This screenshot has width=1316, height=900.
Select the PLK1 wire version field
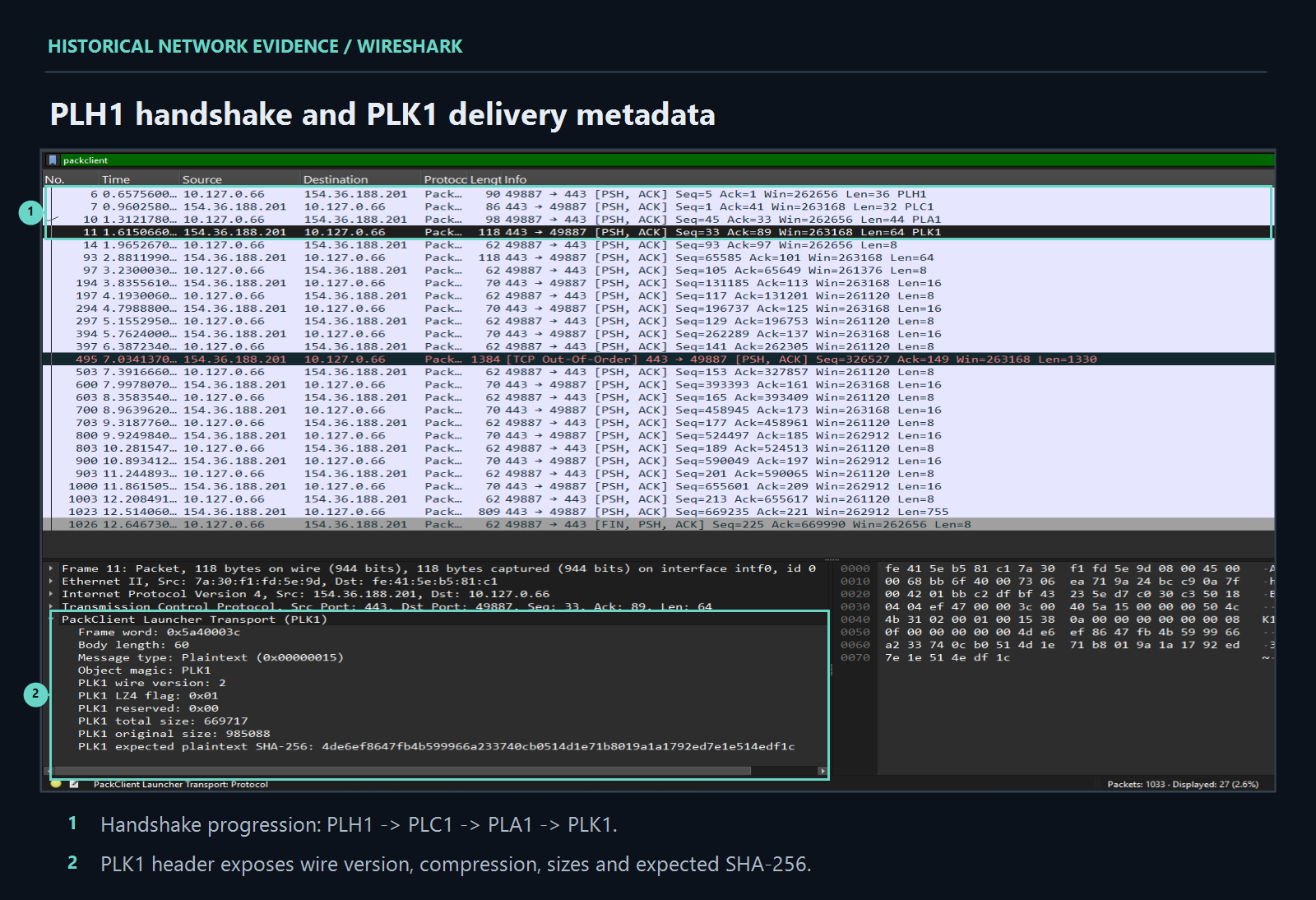152,683
